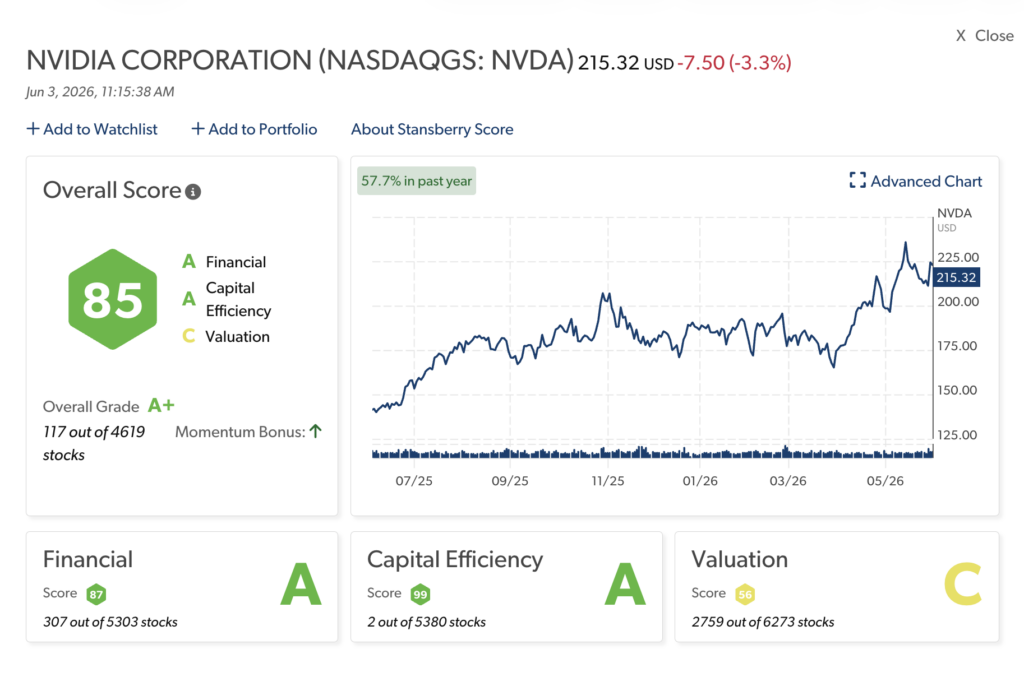Image resolution: width=1024 pixels, height=677 pixels.
Task: Click the Momentum Bonus up arrow
Action: pyautogui.click(x=315, y=431)
